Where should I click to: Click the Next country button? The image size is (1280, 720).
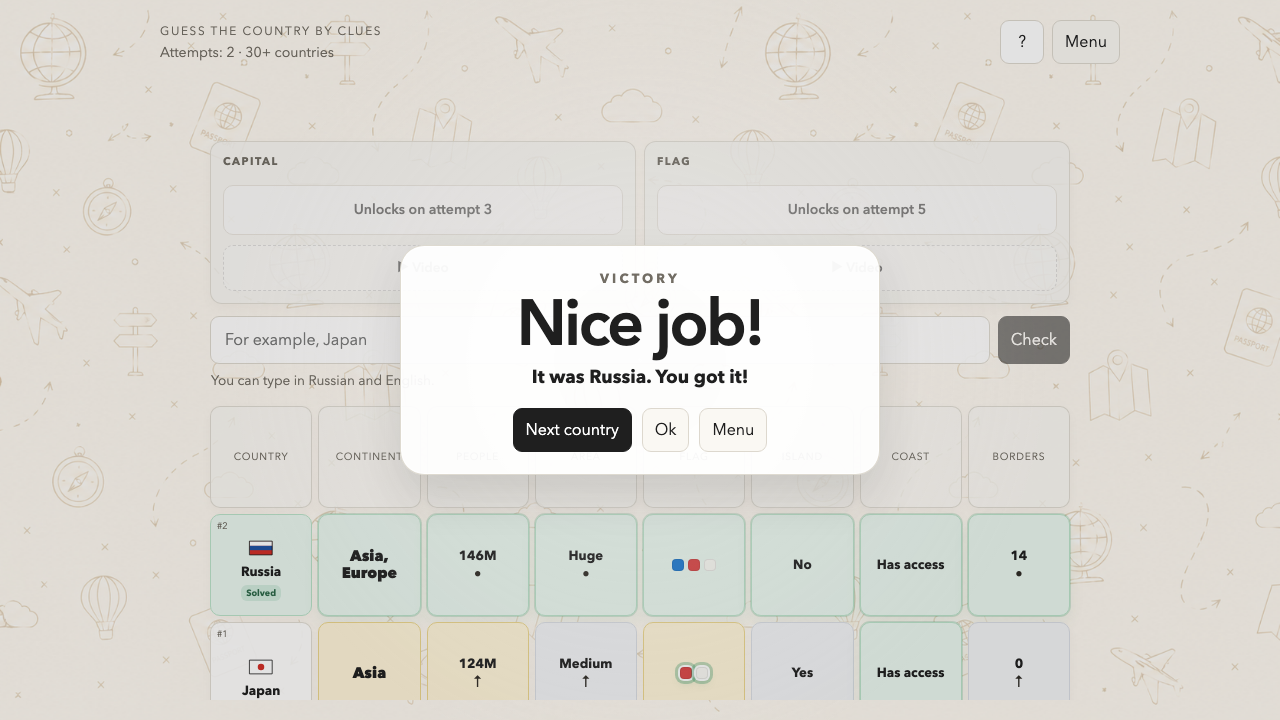pyautogui.click(x=572, y=430)
